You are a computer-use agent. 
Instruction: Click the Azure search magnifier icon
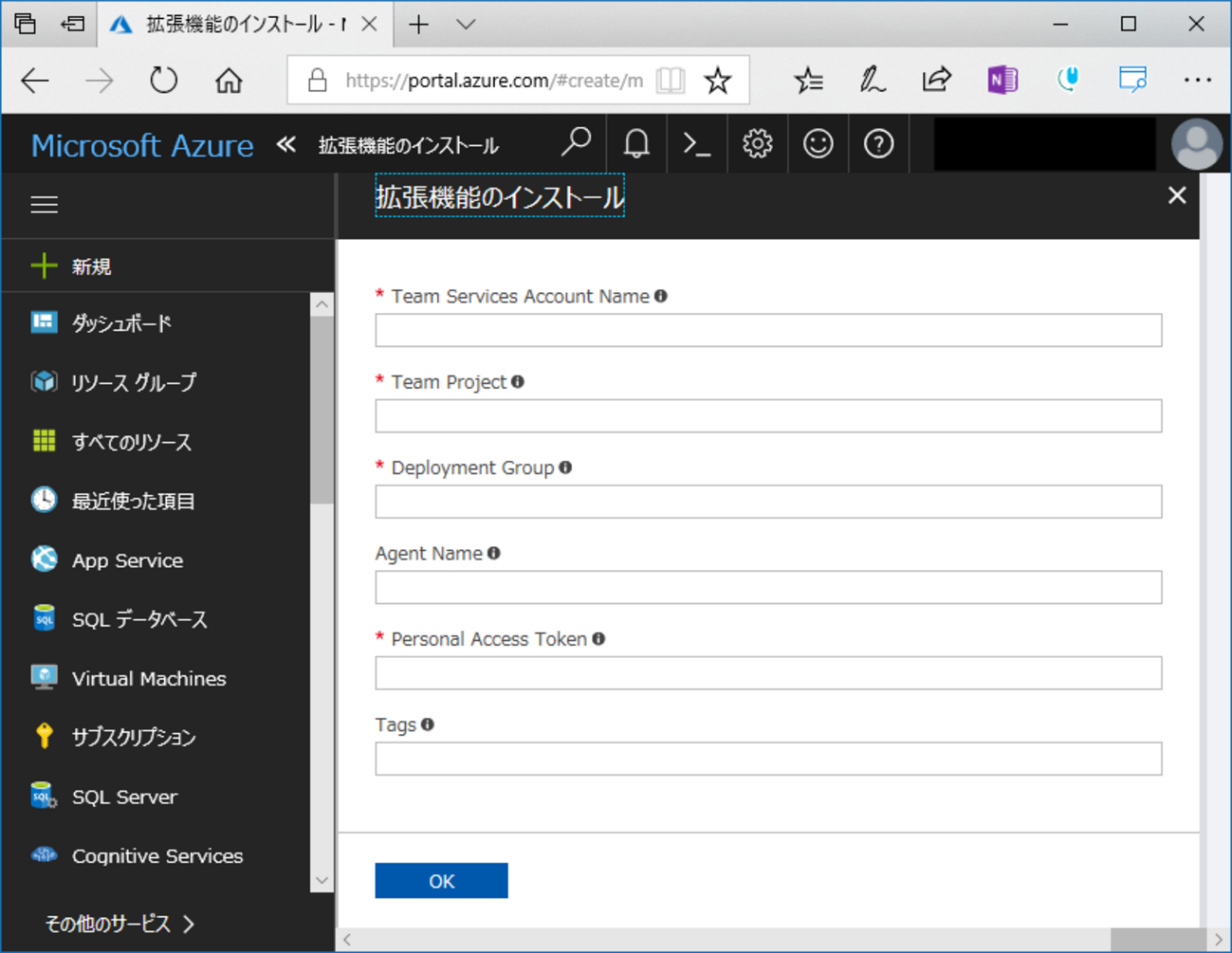pyautogui.click(x=576, y=143)
